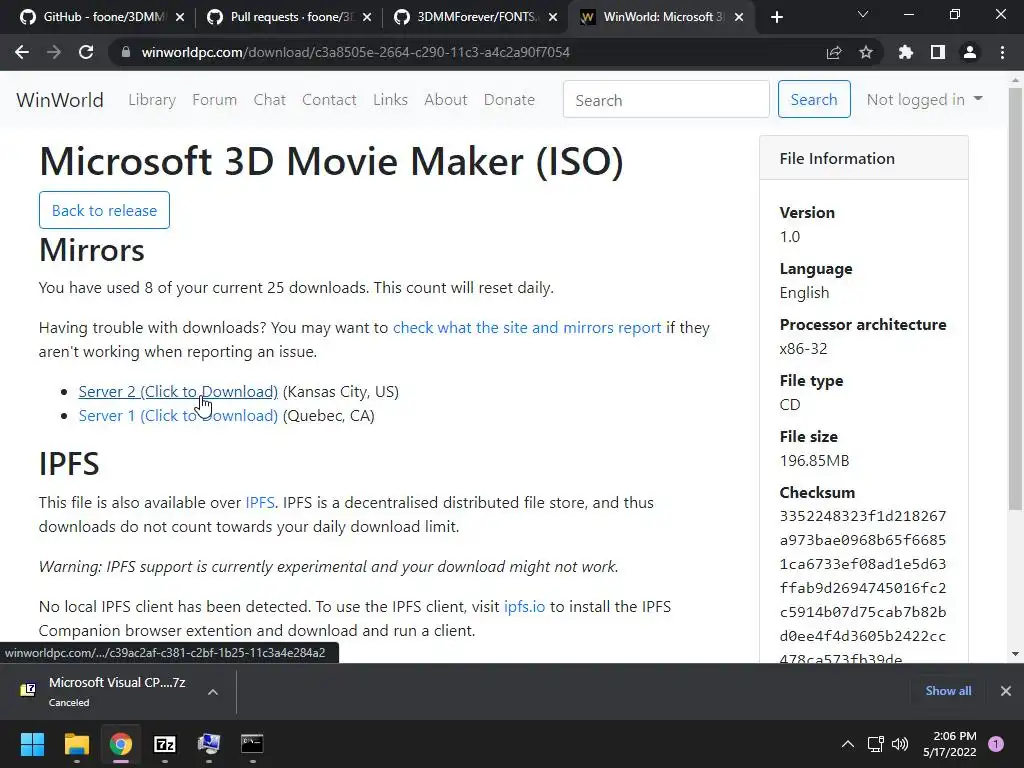Open the Contact nav item
This screenshot has height=768, width=1024.
click(x=329, y=100)
